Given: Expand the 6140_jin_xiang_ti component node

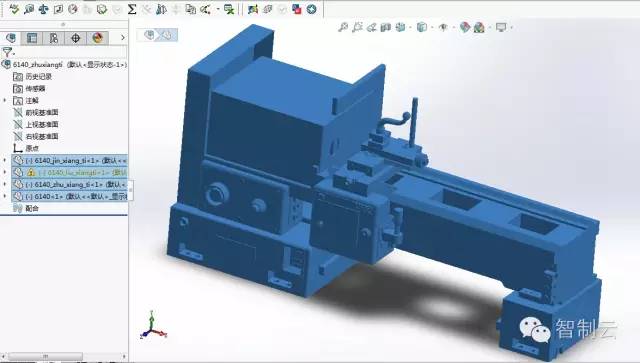Looking at the screenshot, I should coord(5,160).
